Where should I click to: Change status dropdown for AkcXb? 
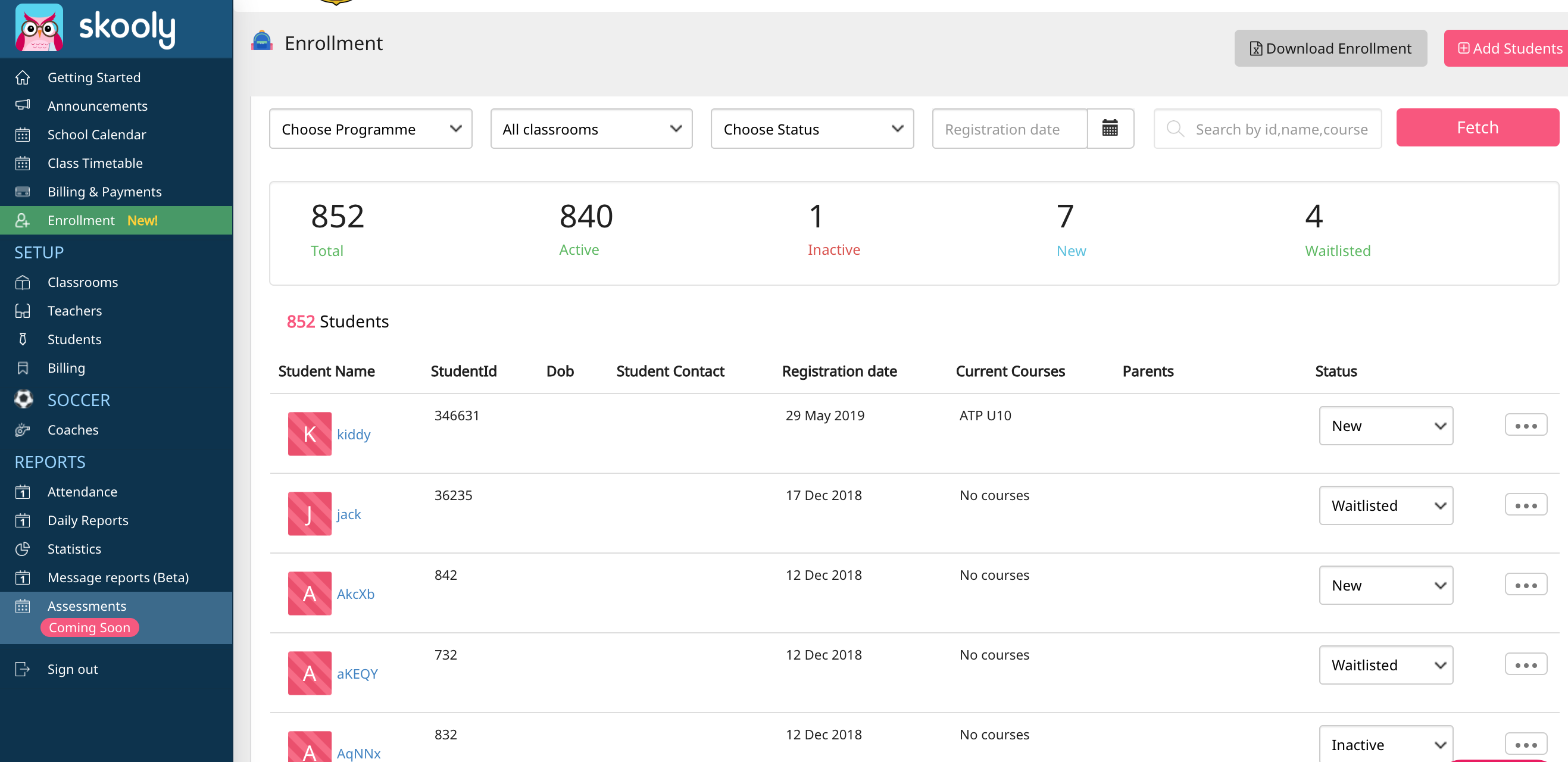(1386, 585)
